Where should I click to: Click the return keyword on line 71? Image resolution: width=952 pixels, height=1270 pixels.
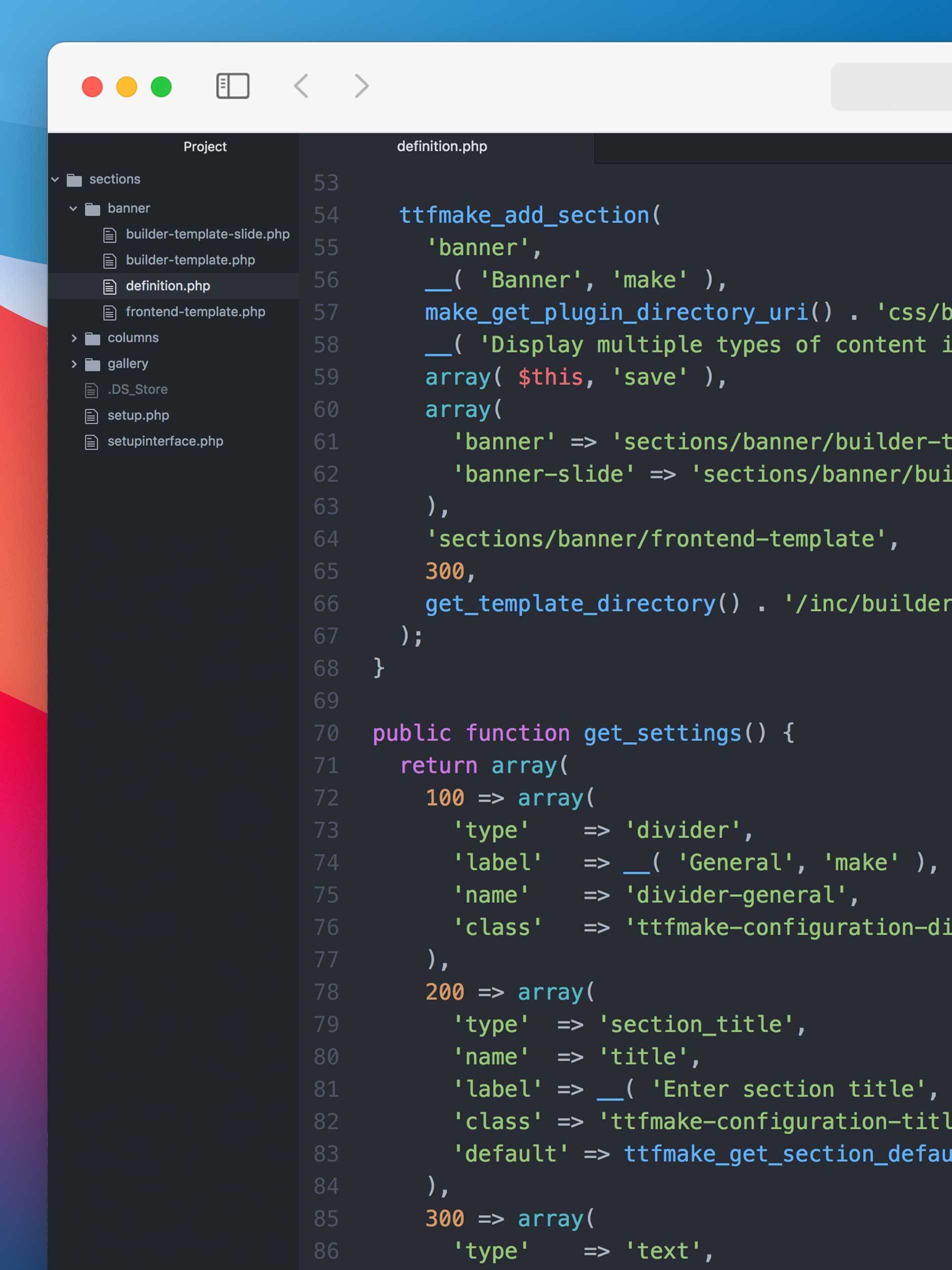click(438, 766)
